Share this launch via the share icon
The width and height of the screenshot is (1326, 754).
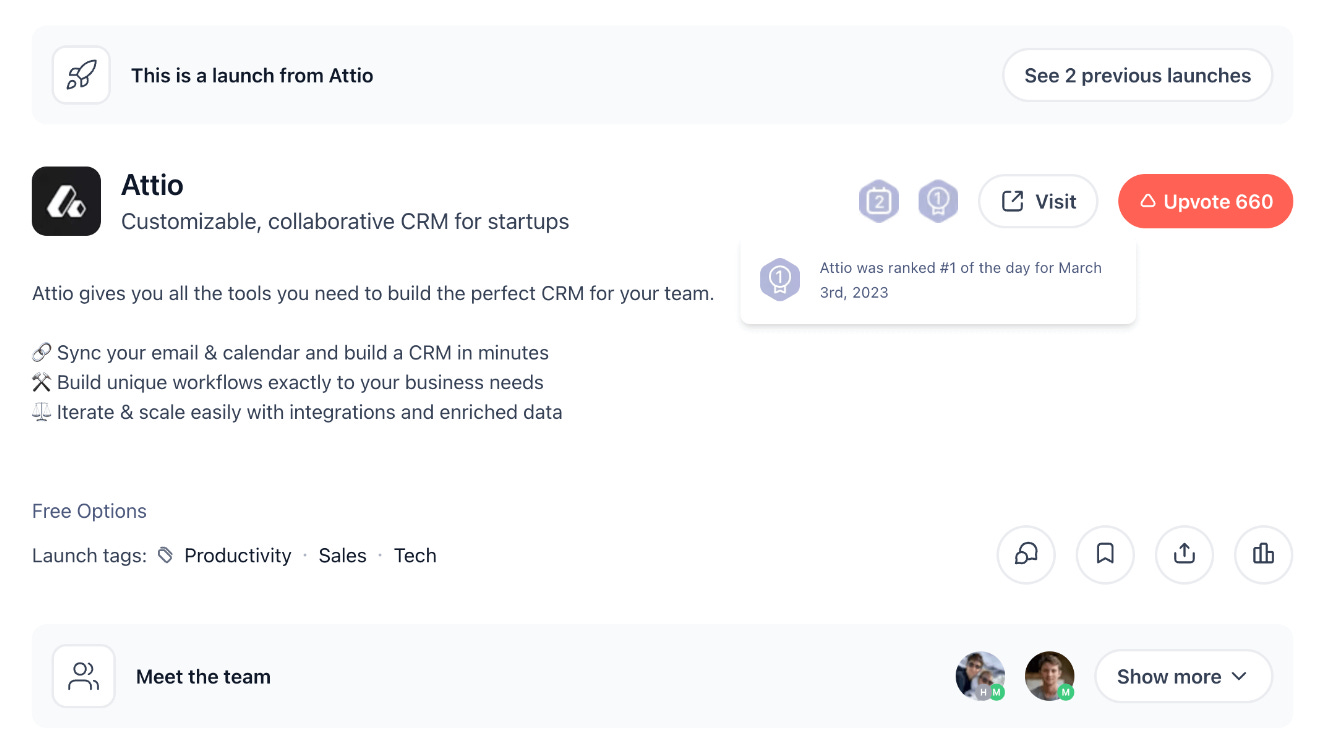tap(1184, 554)
